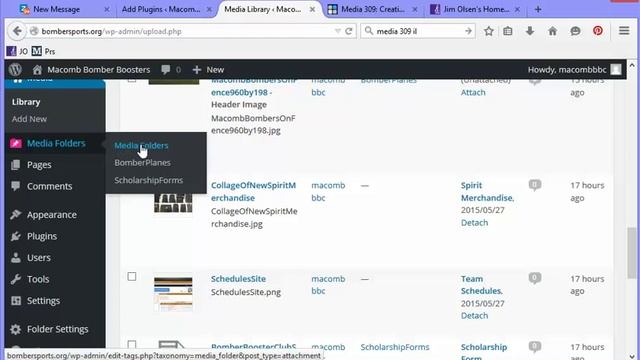Click the JO bookmark icon

click(11, 51)
